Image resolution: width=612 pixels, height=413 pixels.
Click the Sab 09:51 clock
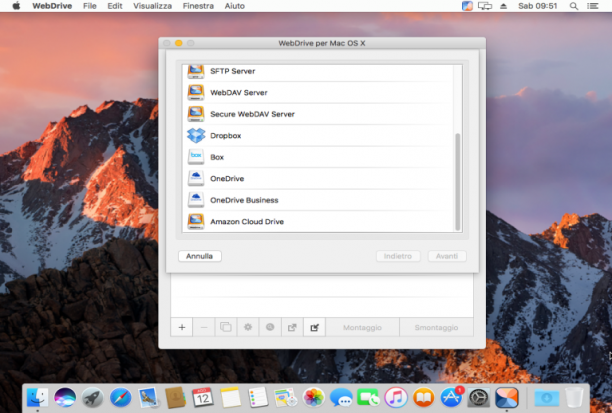click(537, 6)
